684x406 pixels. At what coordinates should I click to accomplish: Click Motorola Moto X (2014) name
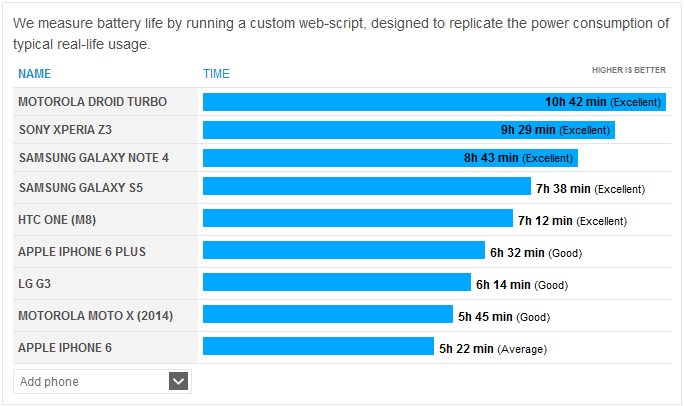pos(95,316)
